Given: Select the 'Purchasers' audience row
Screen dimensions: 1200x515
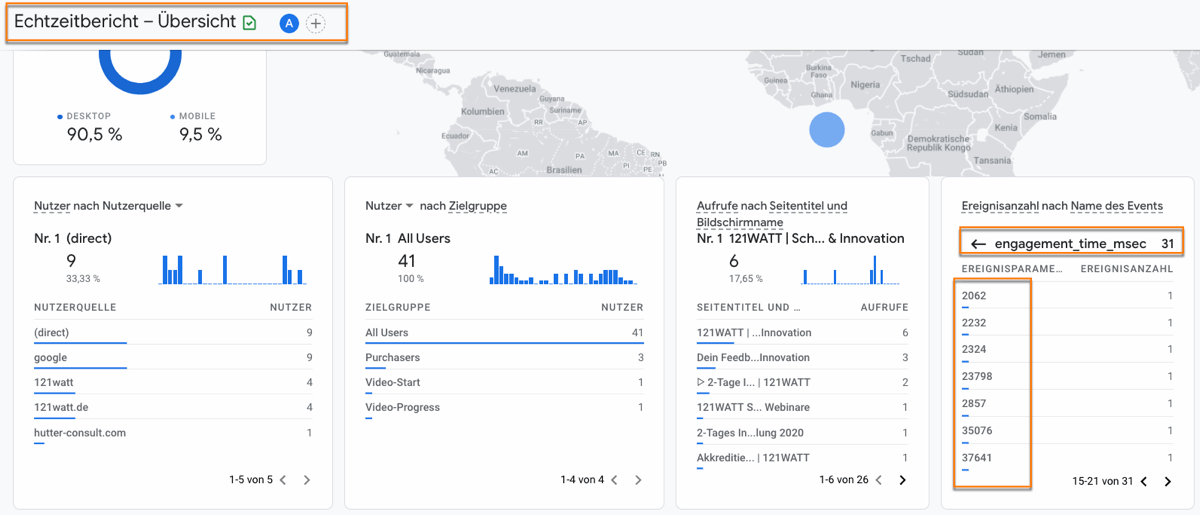Looking at the screenshot, I should click(x=392, y=357).
